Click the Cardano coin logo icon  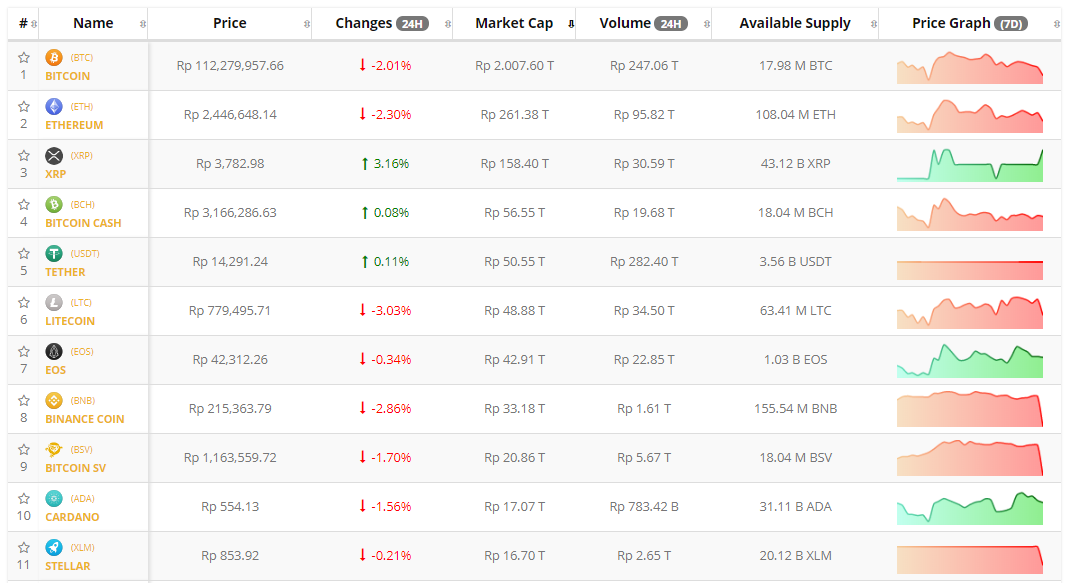[x=54, y=499]
